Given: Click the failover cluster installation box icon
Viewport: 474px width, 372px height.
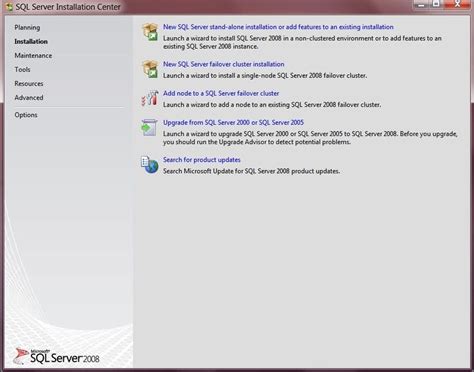Looking at the screenshot, I should click(150, 69).
